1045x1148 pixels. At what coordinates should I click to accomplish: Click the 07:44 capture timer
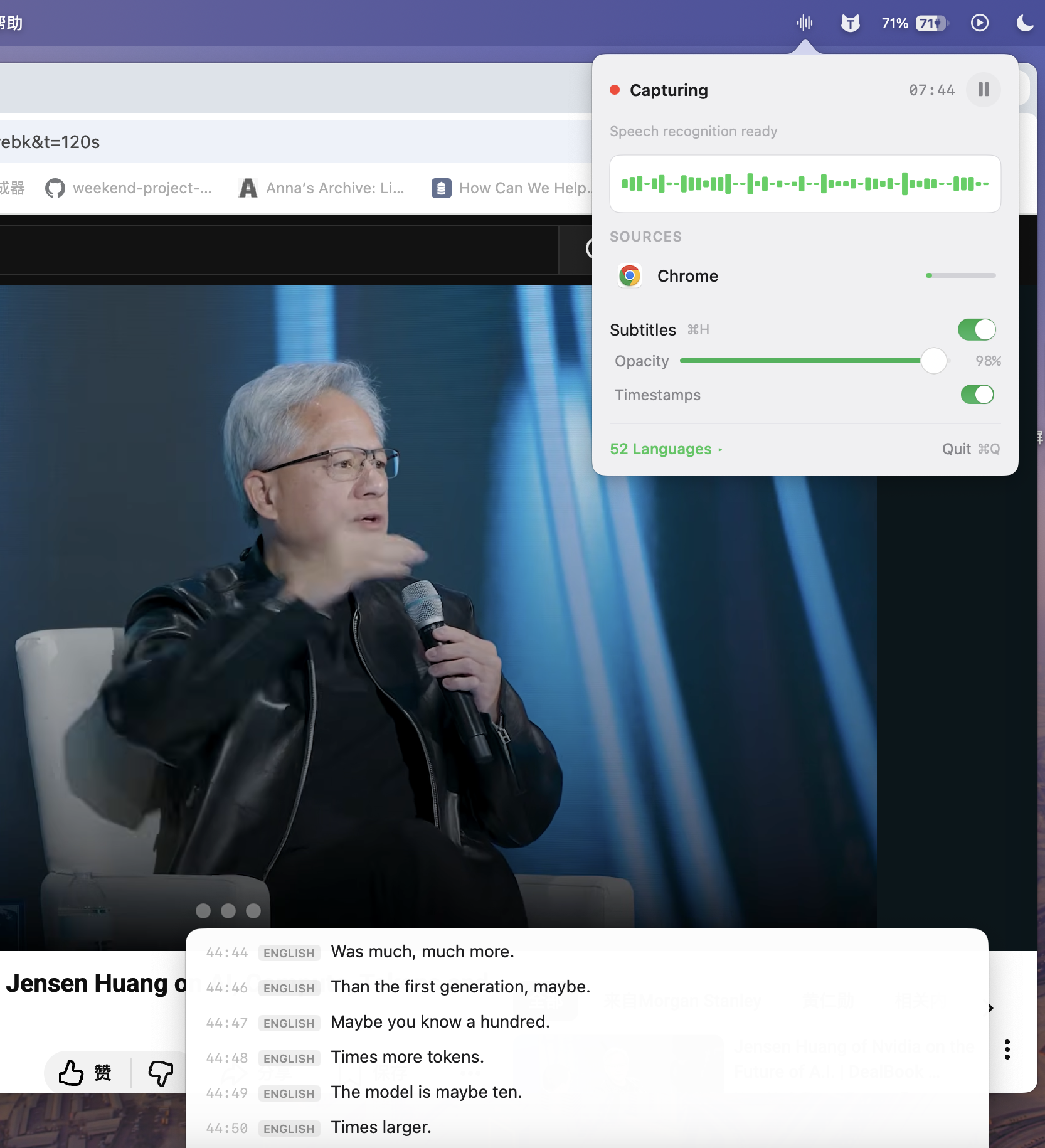coord(931,90)
